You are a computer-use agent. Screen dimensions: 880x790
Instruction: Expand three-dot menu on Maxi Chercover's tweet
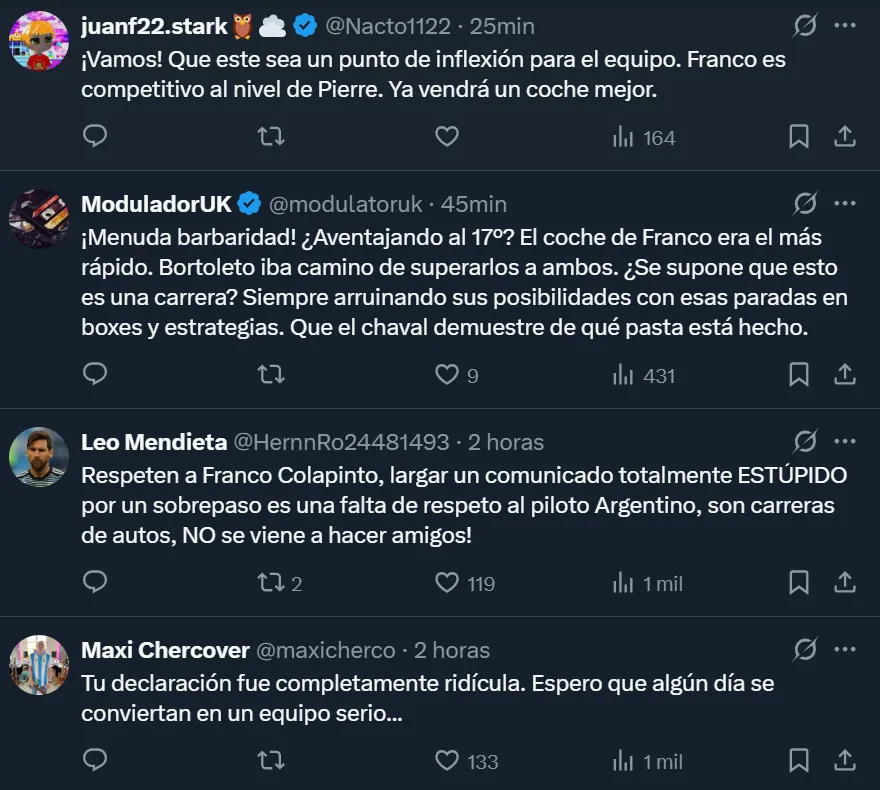click(x=844, y=650)
